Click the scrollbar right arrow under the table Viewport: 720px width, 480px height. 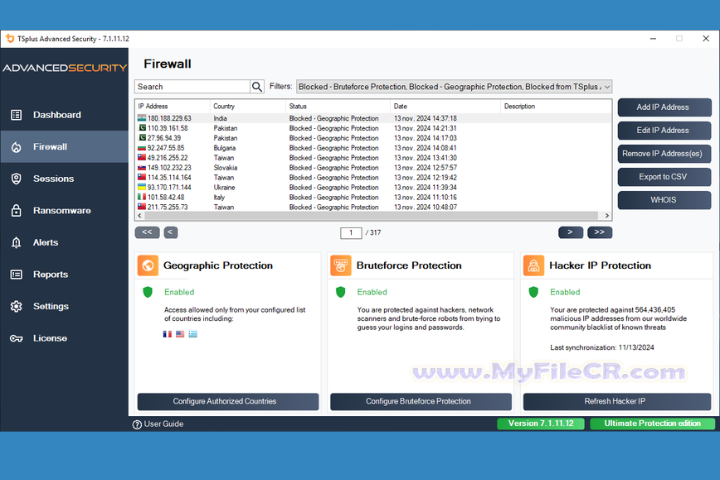click(x=607, y=215)
